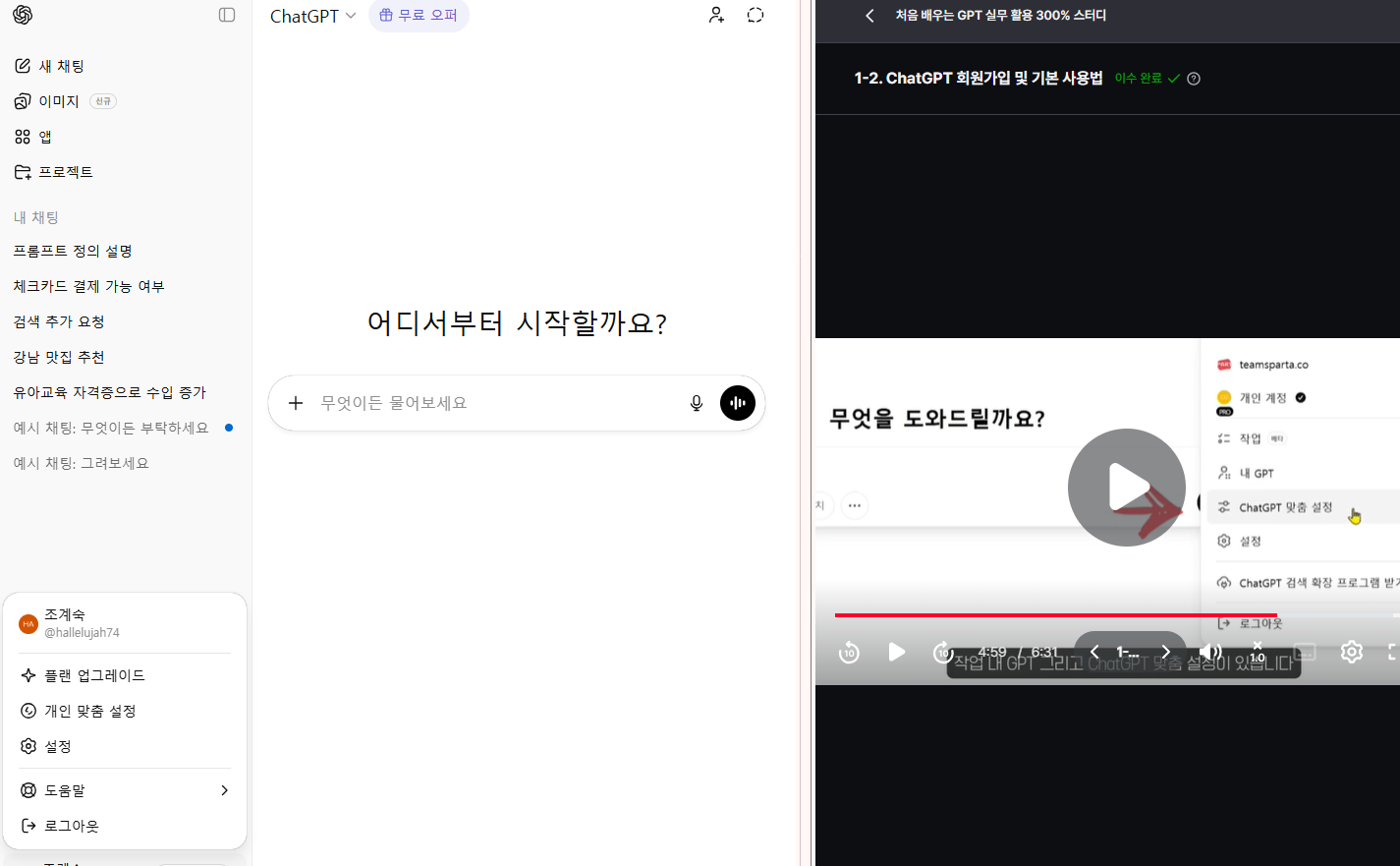
Task: Click the add-person icon in header
Action: pos(717,15)
